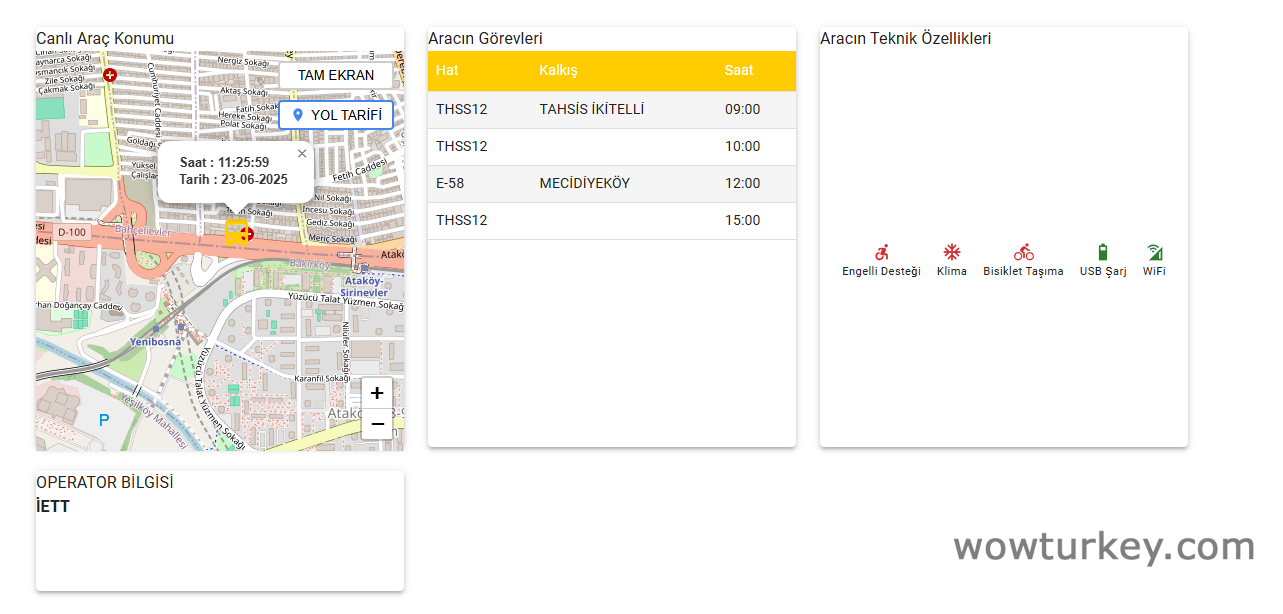Select the THSS12 15:00 task row
1283x614 pixels.
tap(611, 221)
